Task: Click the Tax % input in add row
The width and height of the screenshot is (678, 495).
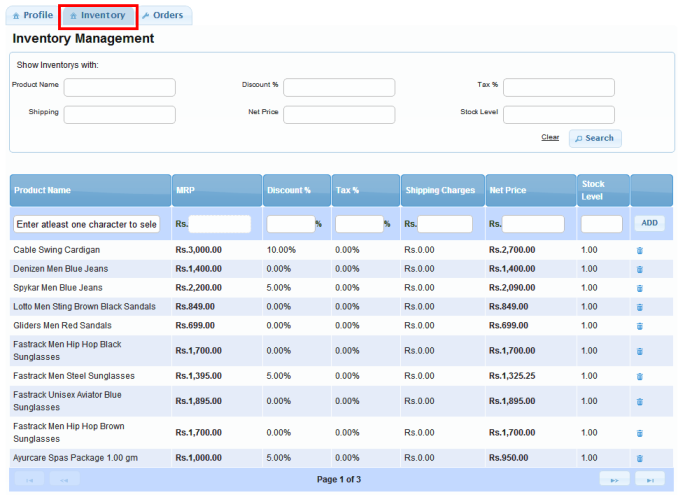Action: (x=359, y=224)
